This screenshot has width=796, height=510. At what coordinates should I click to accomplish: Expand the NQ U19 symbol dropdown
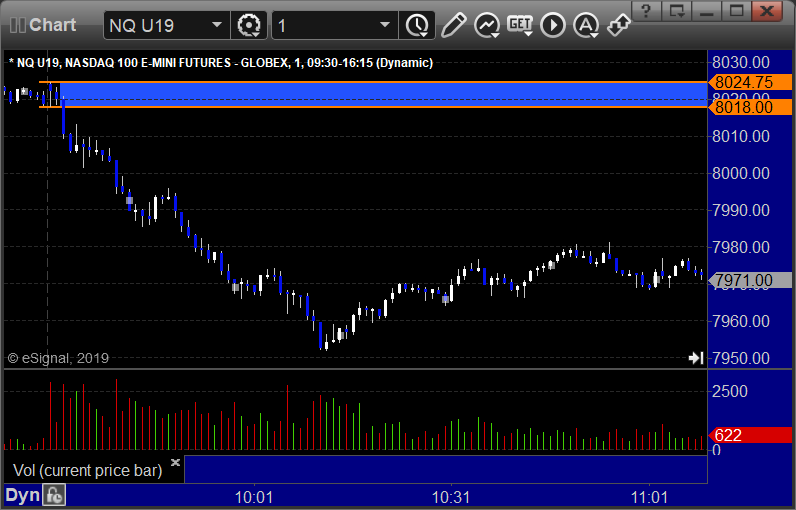(217, 25)
